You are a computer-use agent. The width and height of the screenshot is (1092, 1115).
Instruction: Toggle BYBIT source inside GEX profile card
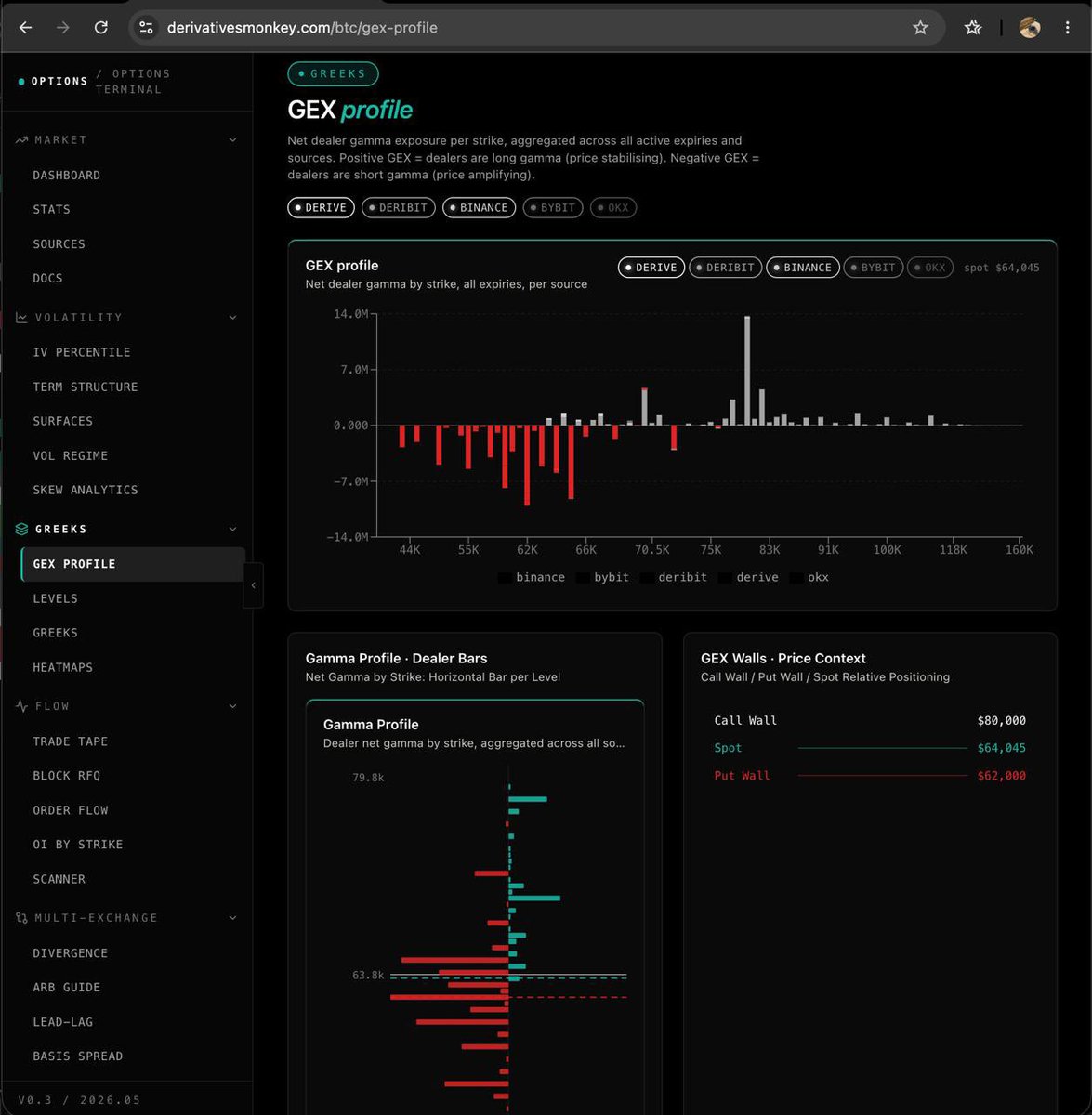(x=874, y=268)
